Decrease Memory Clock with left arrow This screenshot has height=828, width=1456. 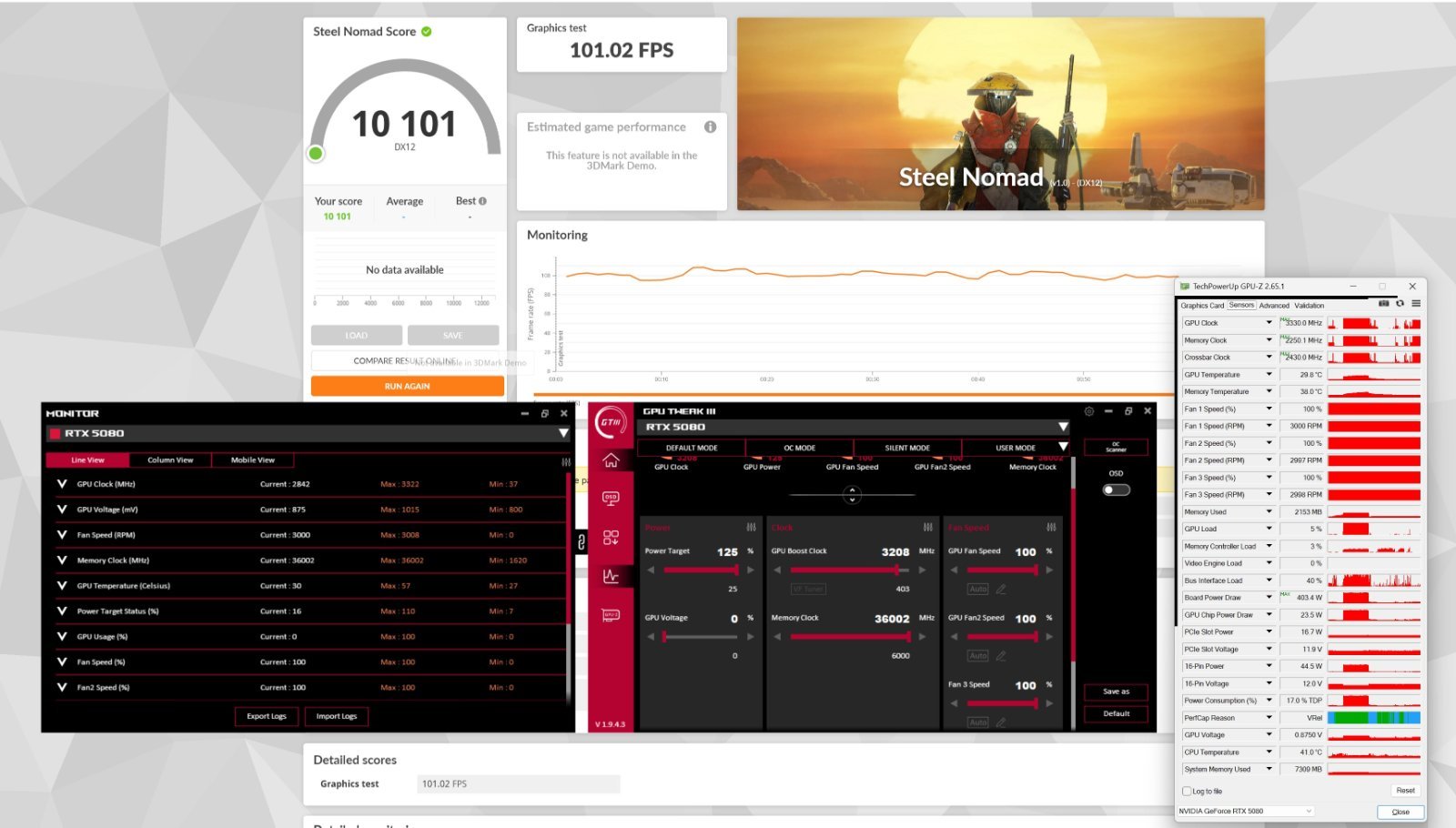(x=777, y=637)
